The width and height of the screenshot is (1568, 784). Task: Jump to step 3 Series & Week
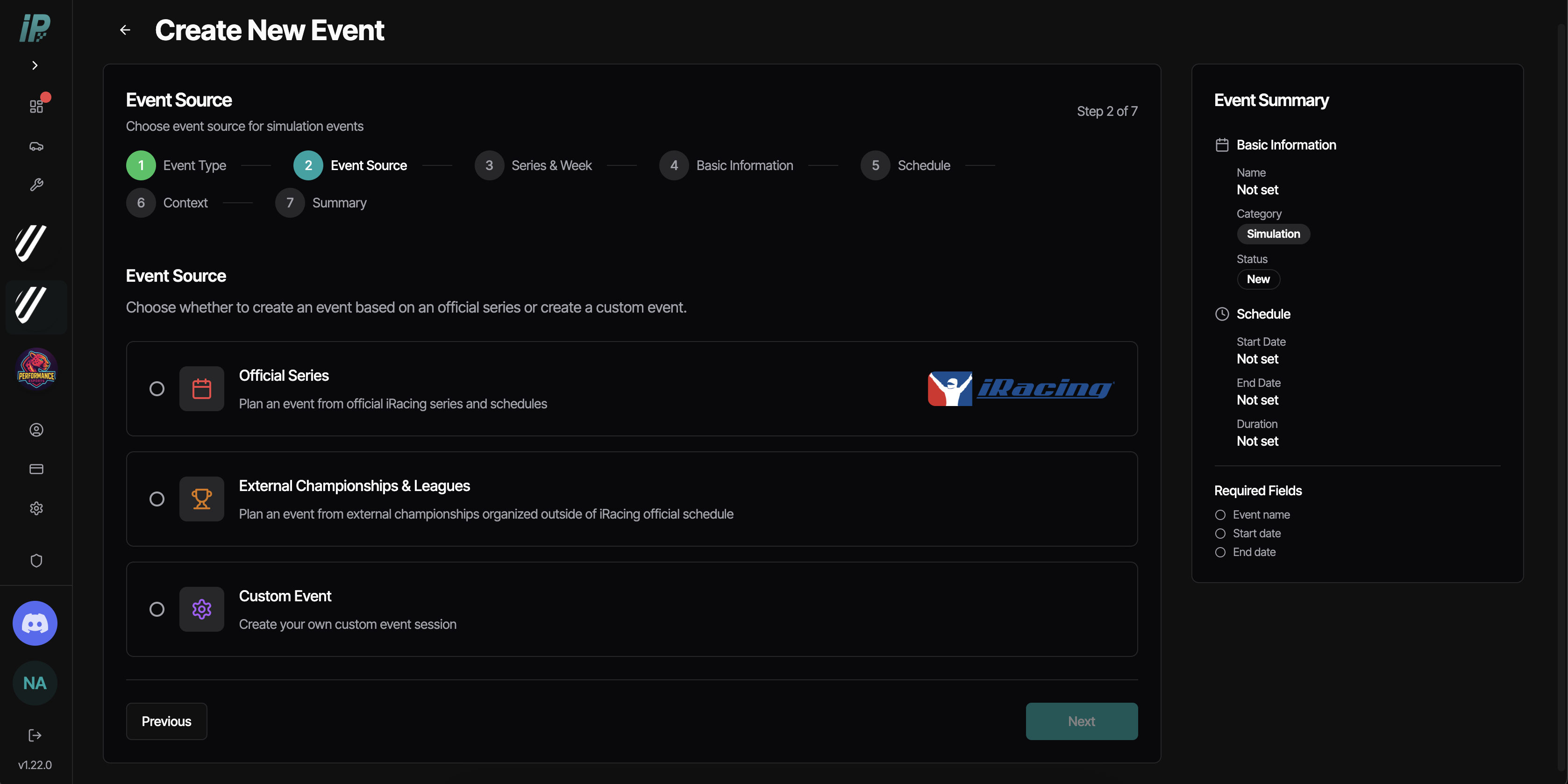click(x=533, y=165)
